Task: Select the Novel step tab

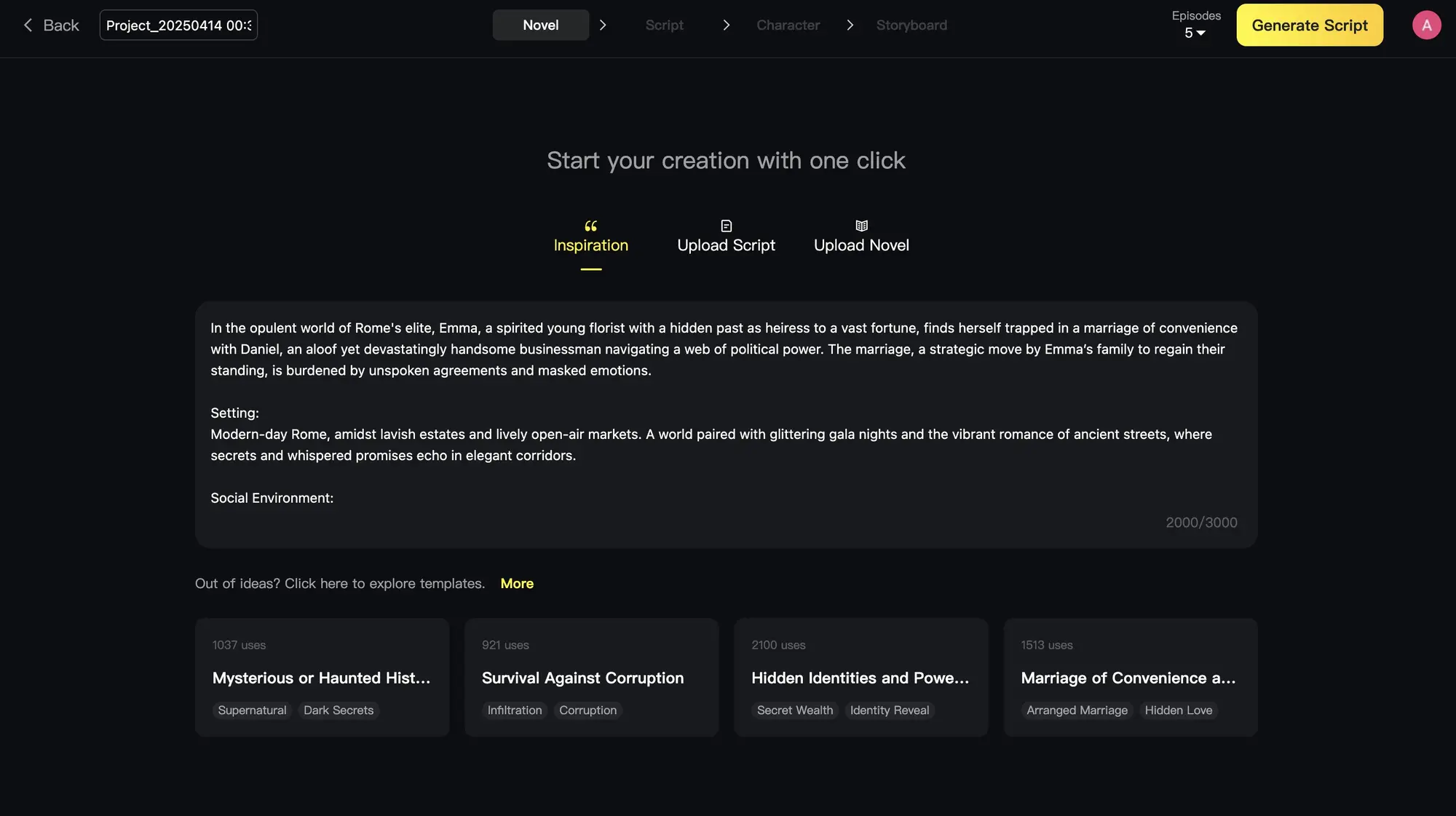Action: pos(540,25)
